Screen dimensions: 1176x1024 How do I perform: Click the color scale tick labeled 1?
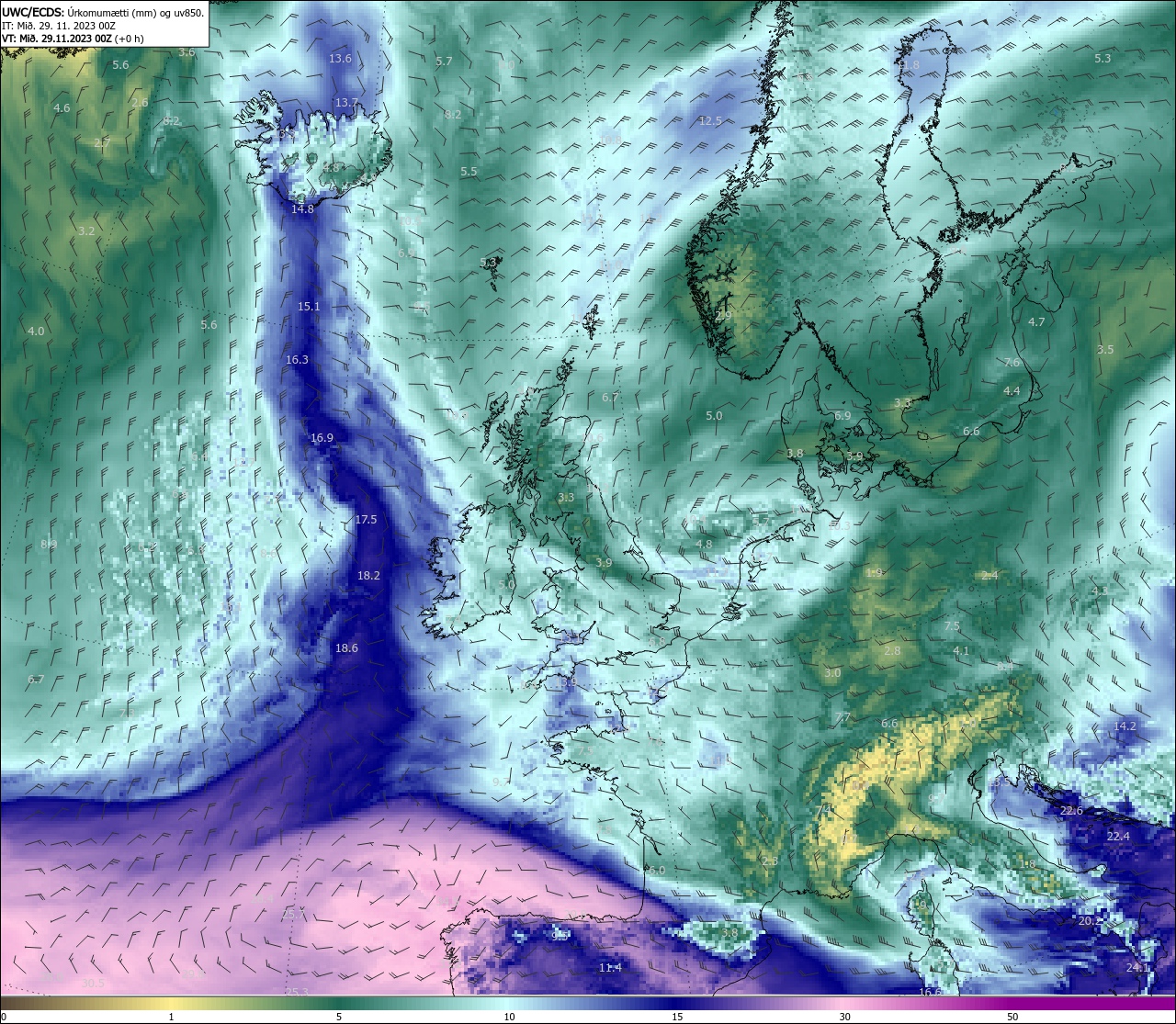(171, 1017)
